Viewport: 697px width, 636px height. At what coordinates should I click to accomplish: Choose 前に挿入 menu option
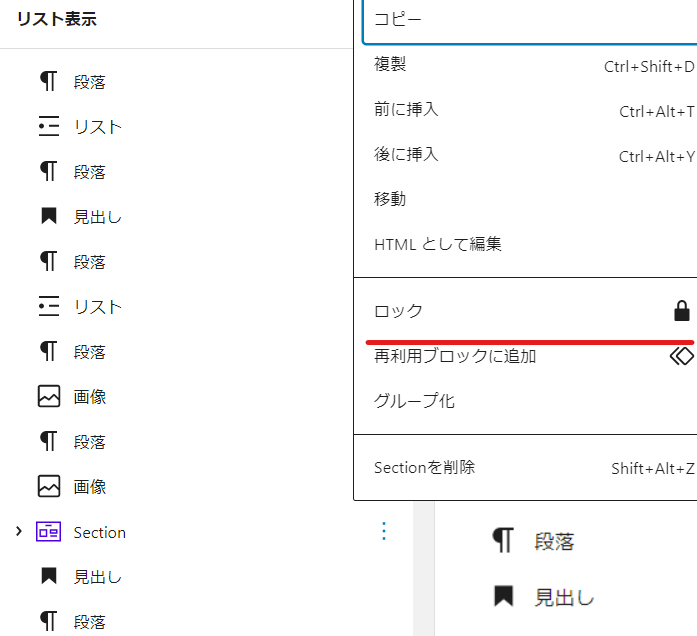pos(406,110)
